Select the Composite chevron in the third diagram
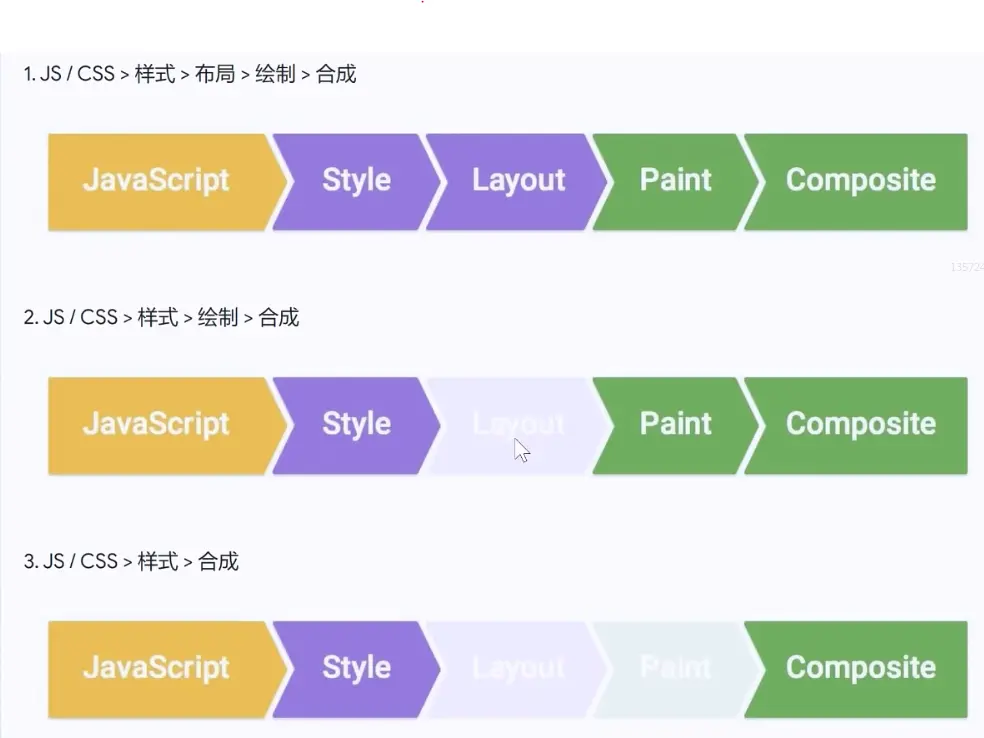This screenshot has height=738, width=984. [860, 669]
